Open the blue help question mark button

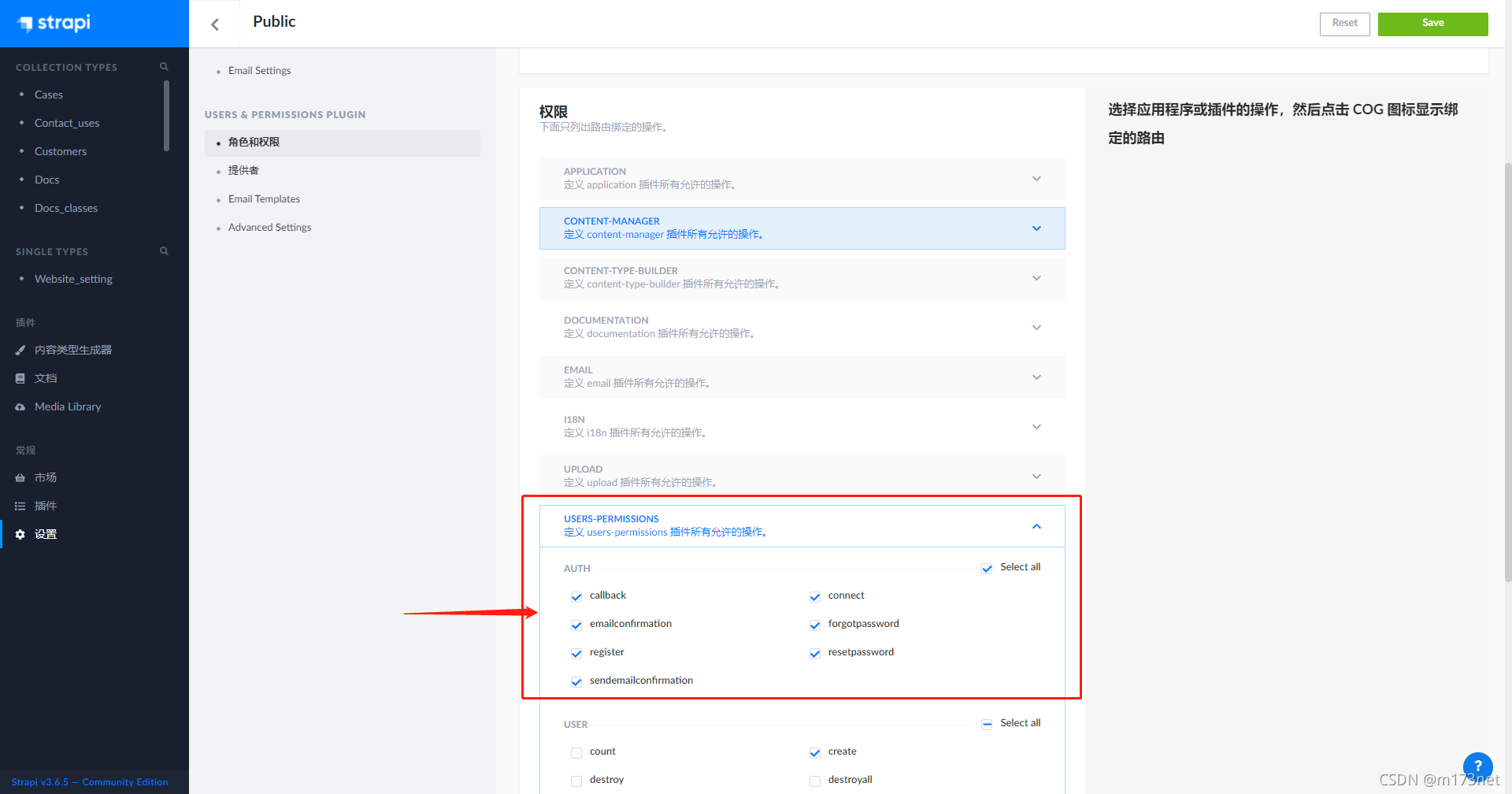click(1477, 766)
